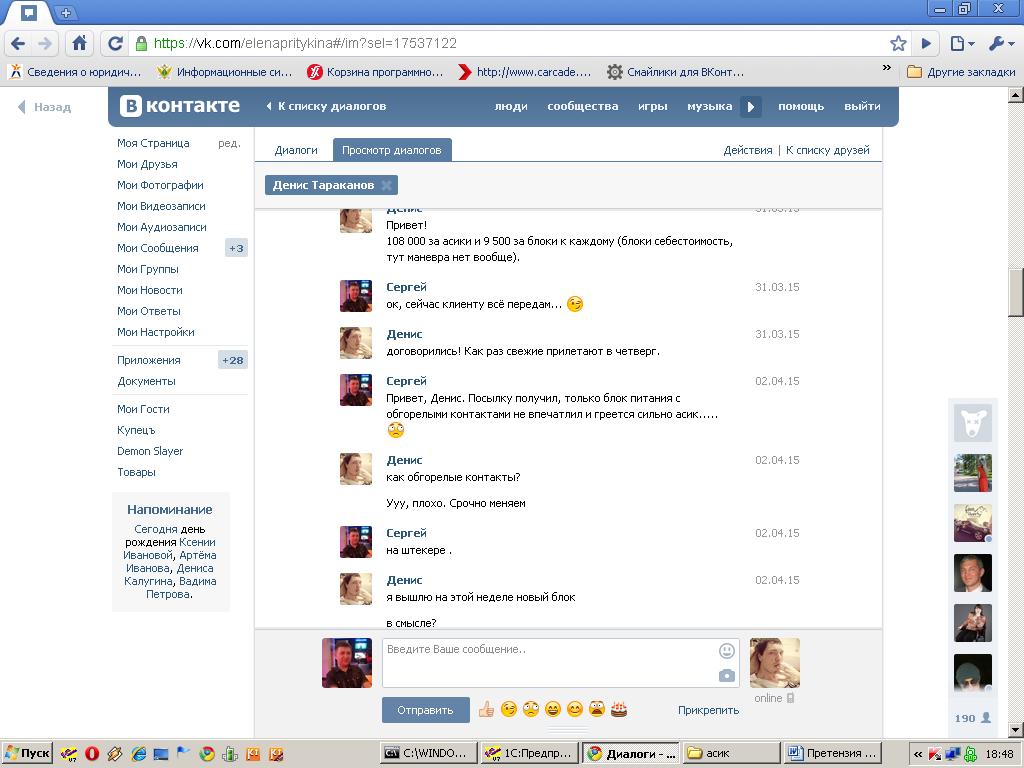Send message with Отправить button
The image size is (1024, 768).
tap(425, 710)
